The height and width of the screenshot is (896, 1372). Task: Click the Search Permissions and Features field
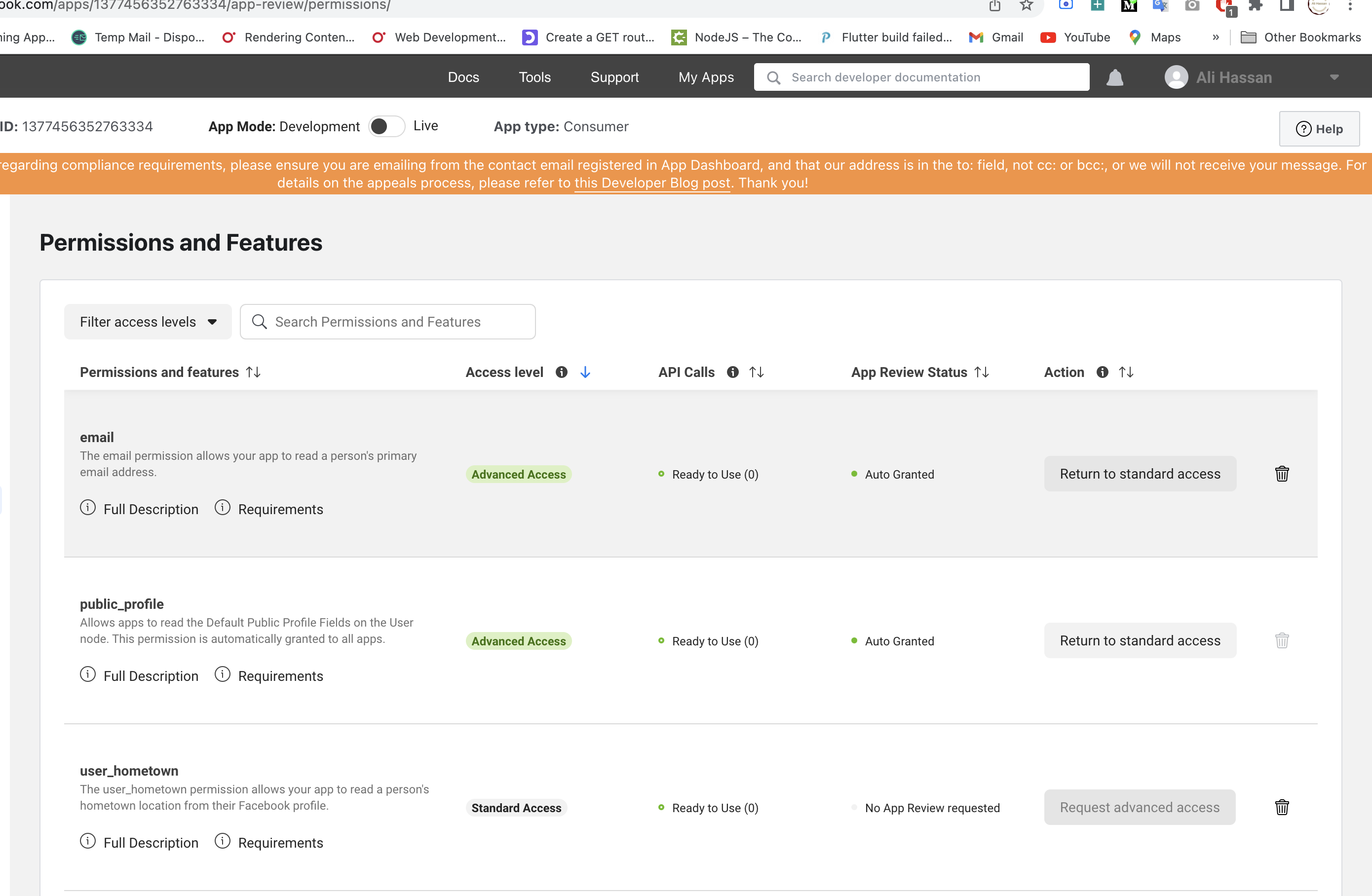pyautogui.click(x=387, y=322)
